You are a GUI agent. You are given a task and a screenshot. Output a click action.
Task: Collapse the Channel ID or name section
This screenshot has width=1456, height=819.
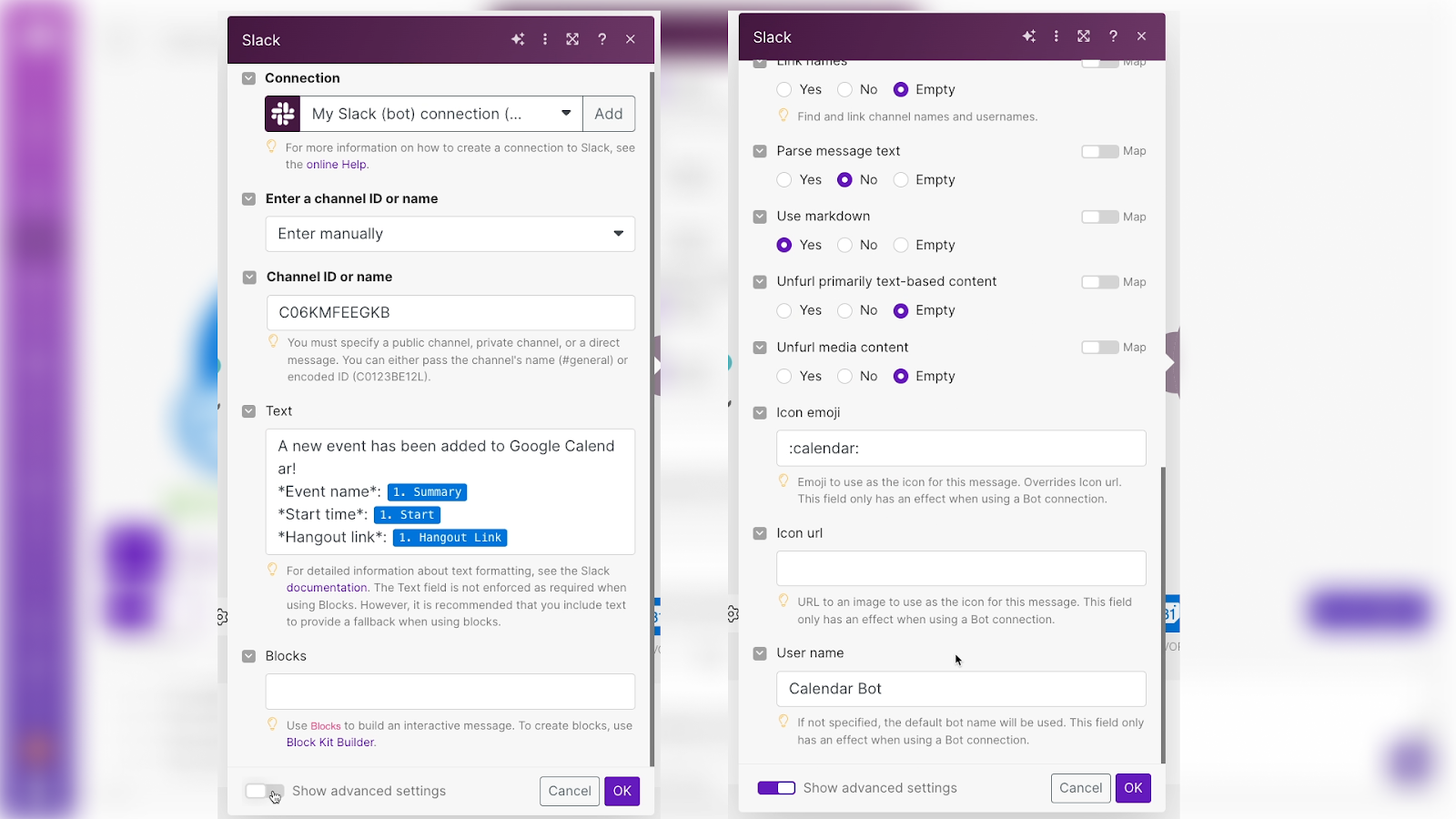tap(249, 277)
